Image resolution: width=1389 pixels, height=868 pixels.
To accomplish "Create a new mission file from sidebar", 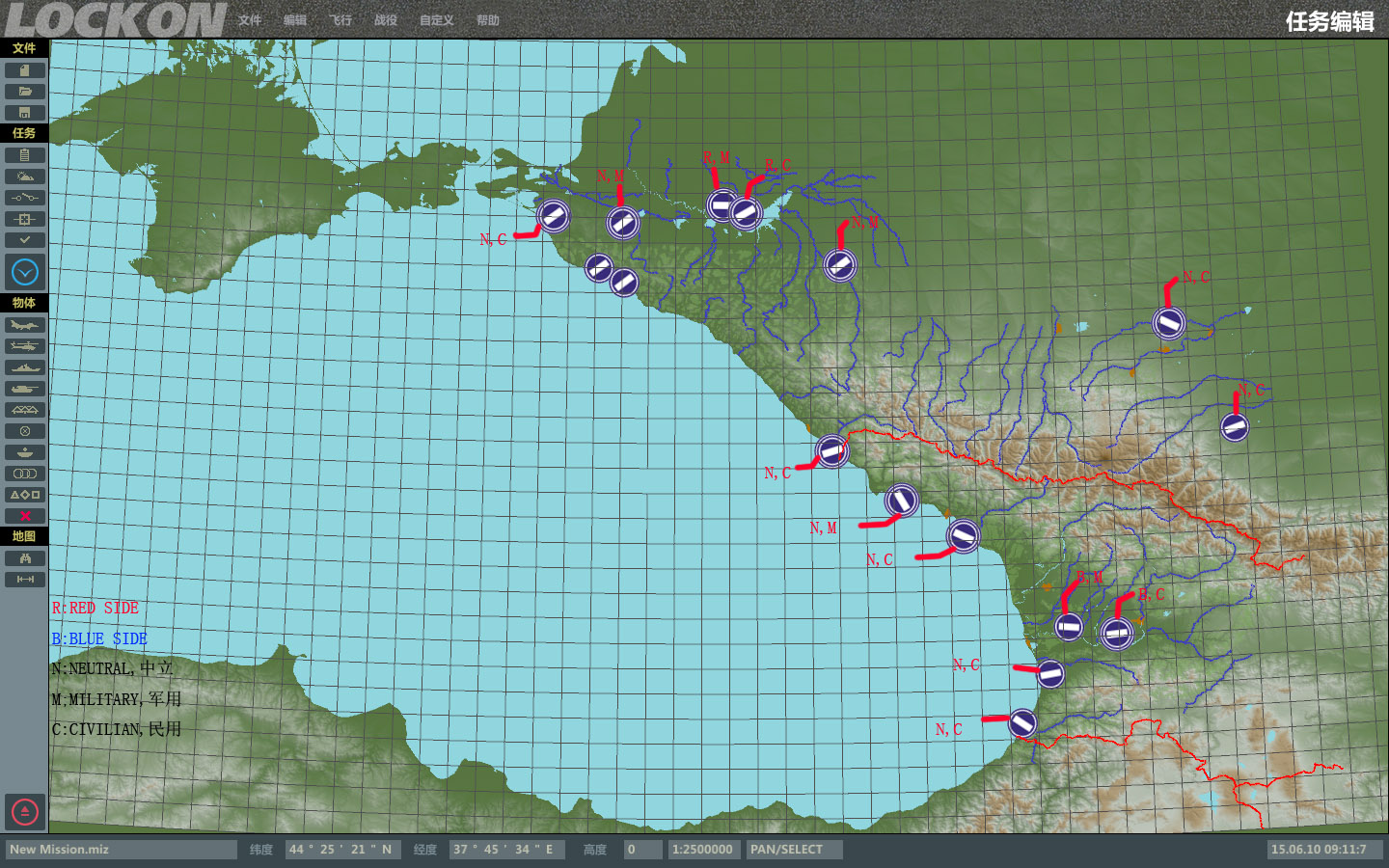I will tap(24, 70).
